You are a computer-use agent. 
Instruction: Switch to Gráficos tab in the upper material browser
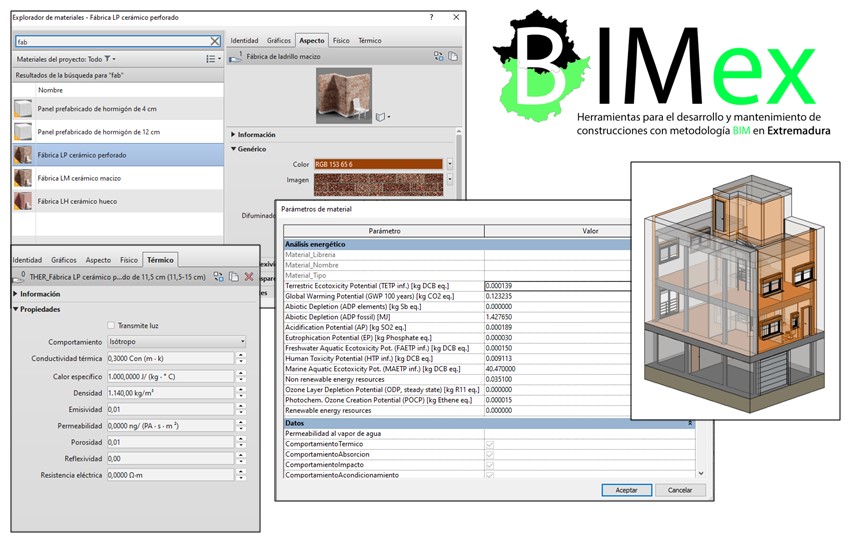[x=279, y=40]
